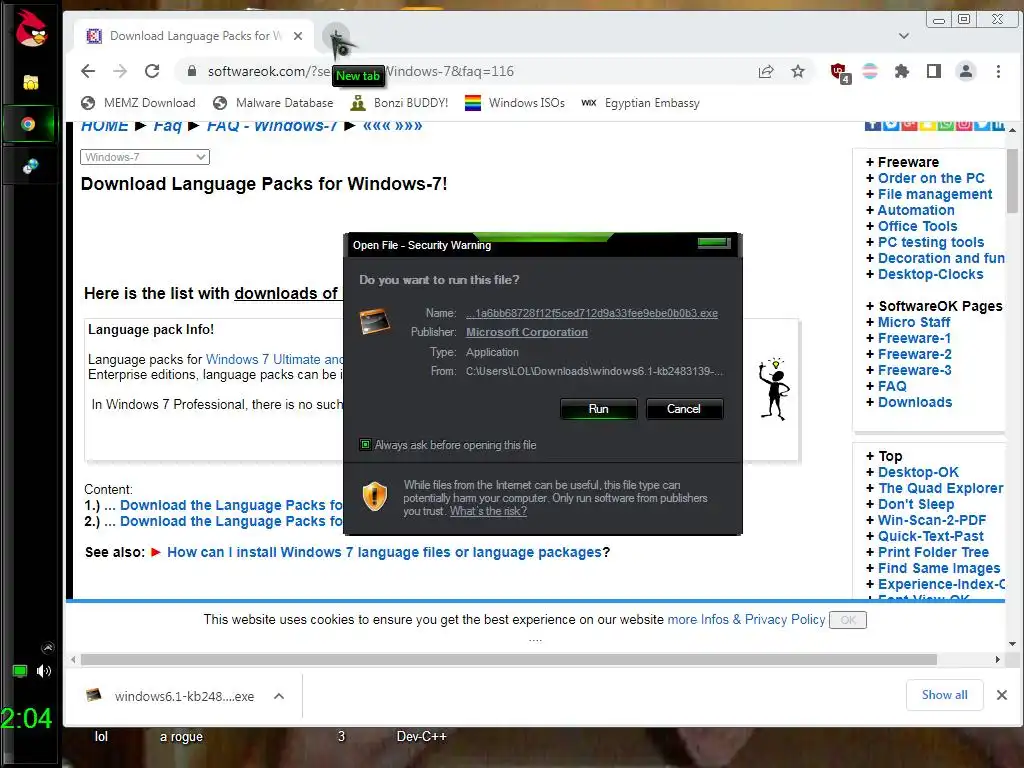Open the What's the risk? link
Viewport: 1024px width, 768px height.
(x=488, y=511)
